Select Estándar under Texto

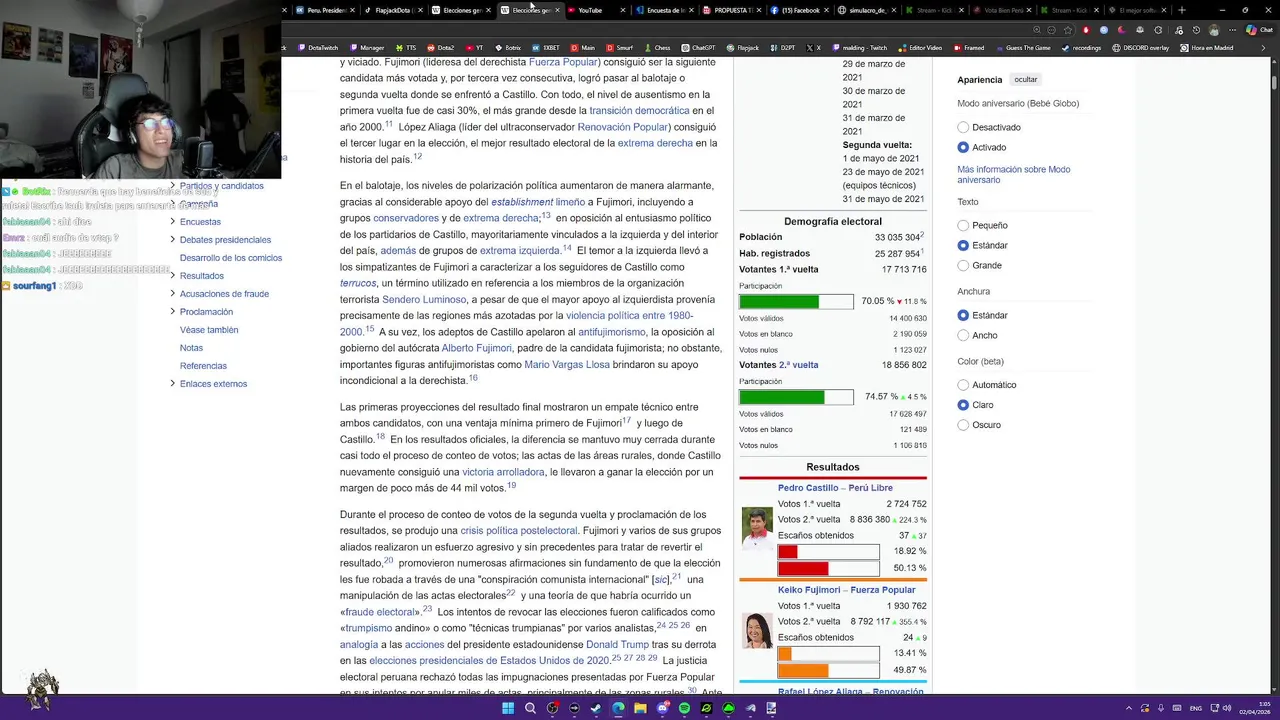click(x=963, y=245)
